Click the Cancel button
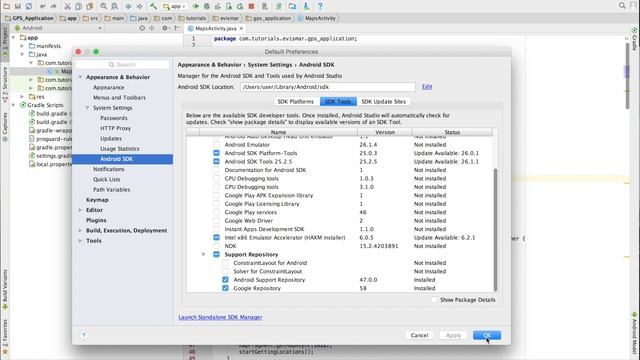640x360 pixels. click(419, 335)
